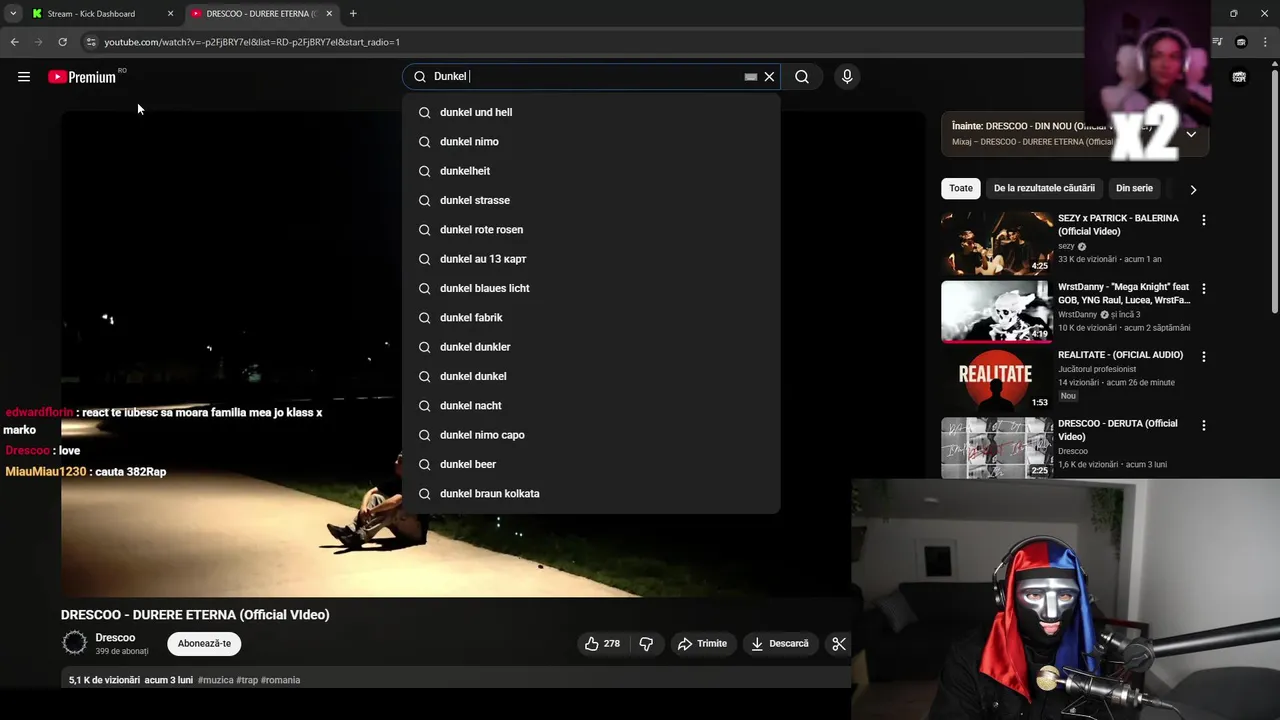1280x720 pixels.
Task: Open the browser profile avatar icon
Action: (1241, 42)
